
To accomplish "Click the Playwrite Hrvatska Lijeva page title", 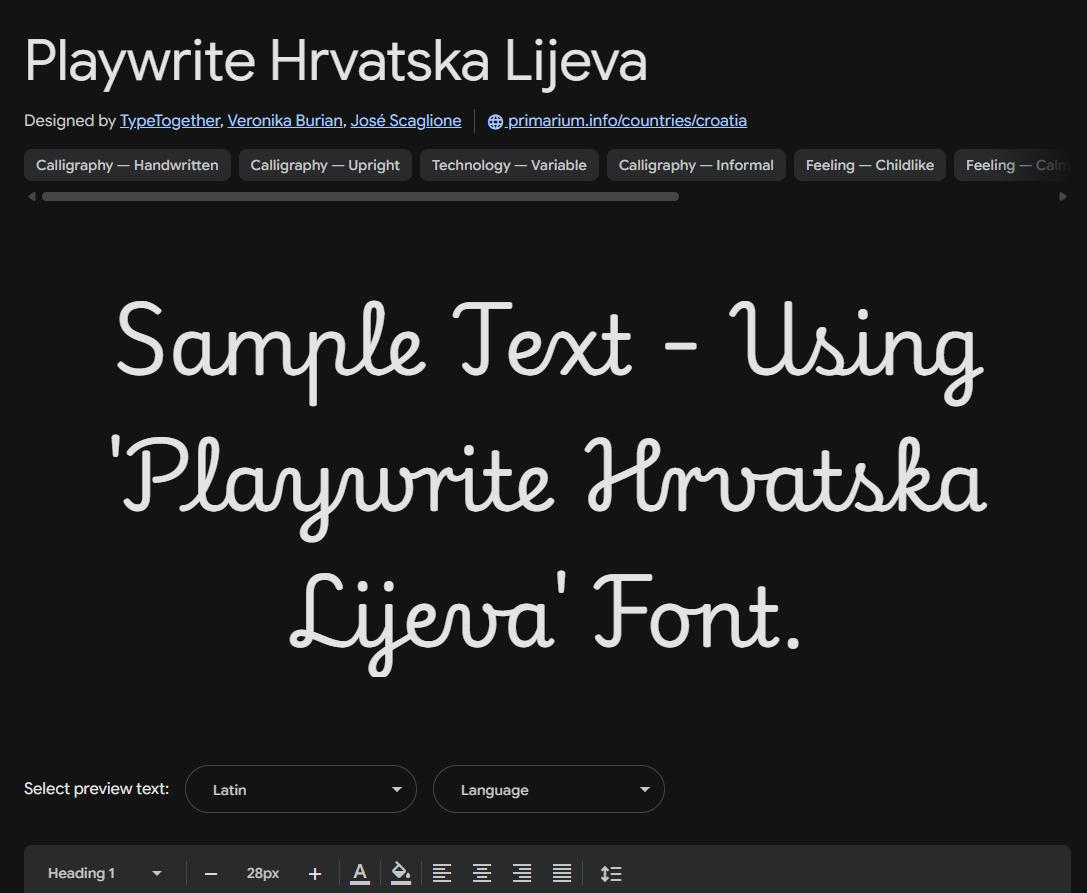I will (x=336, y=62).
